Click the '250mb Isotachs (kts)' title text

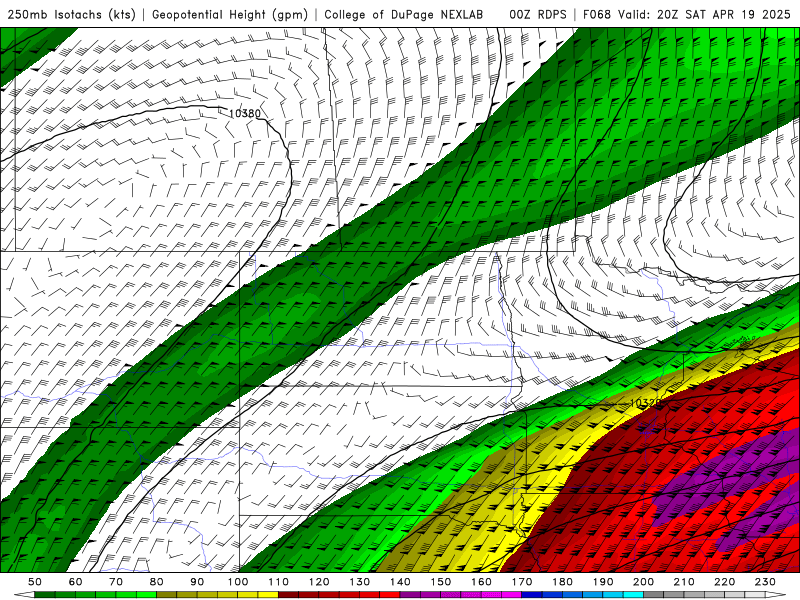tap(72, 14)
